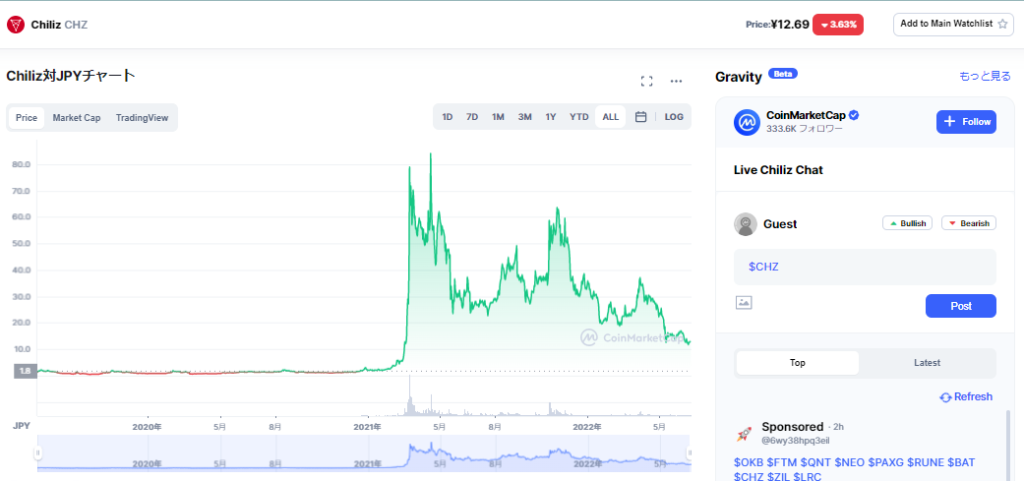The height and width of the screenshot is (481, 1024).
Task: Select the 1Y time range
Action: (550, 117)
